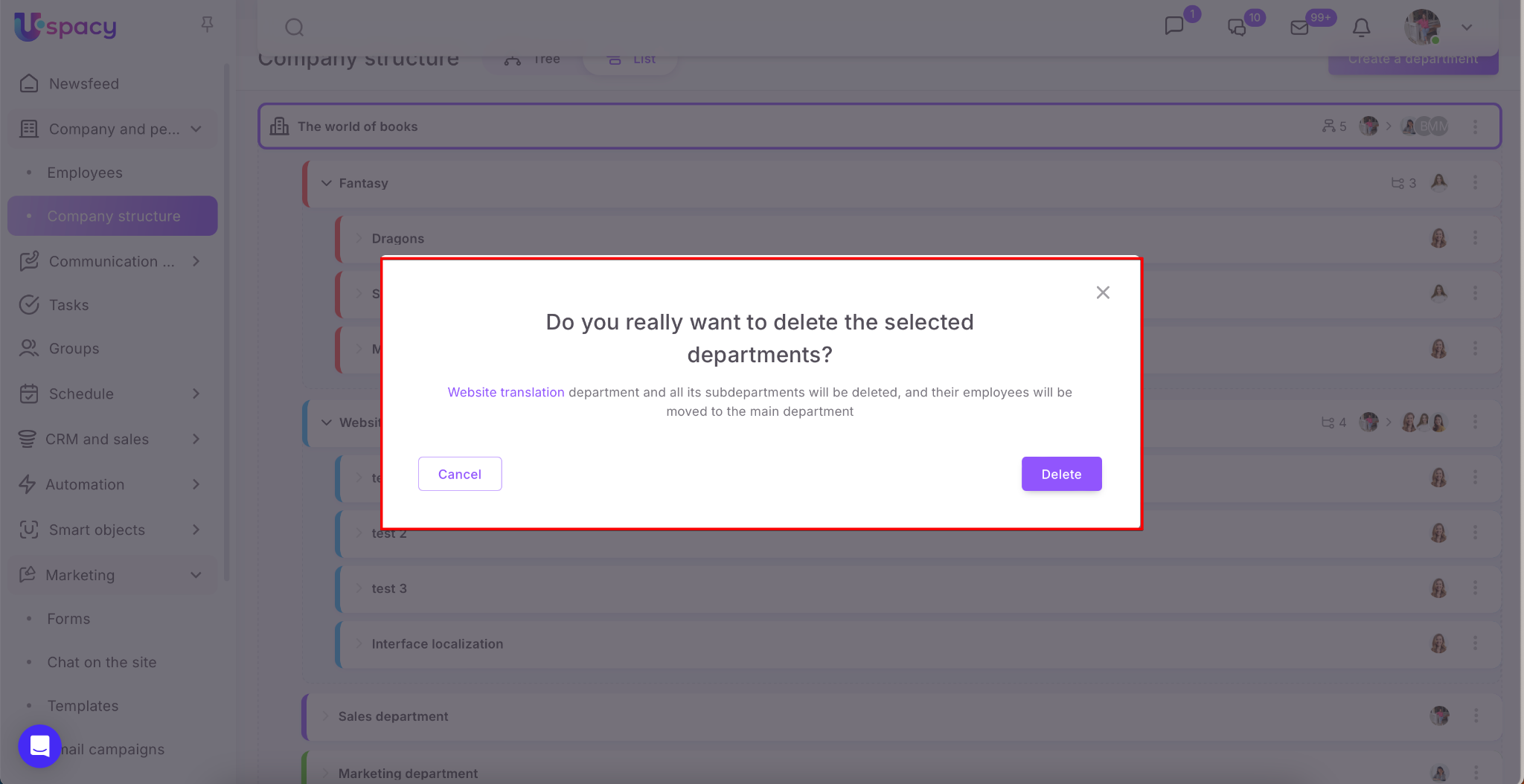Expand the Automation menu
The image size is (1524, 784).
(196, 484)
